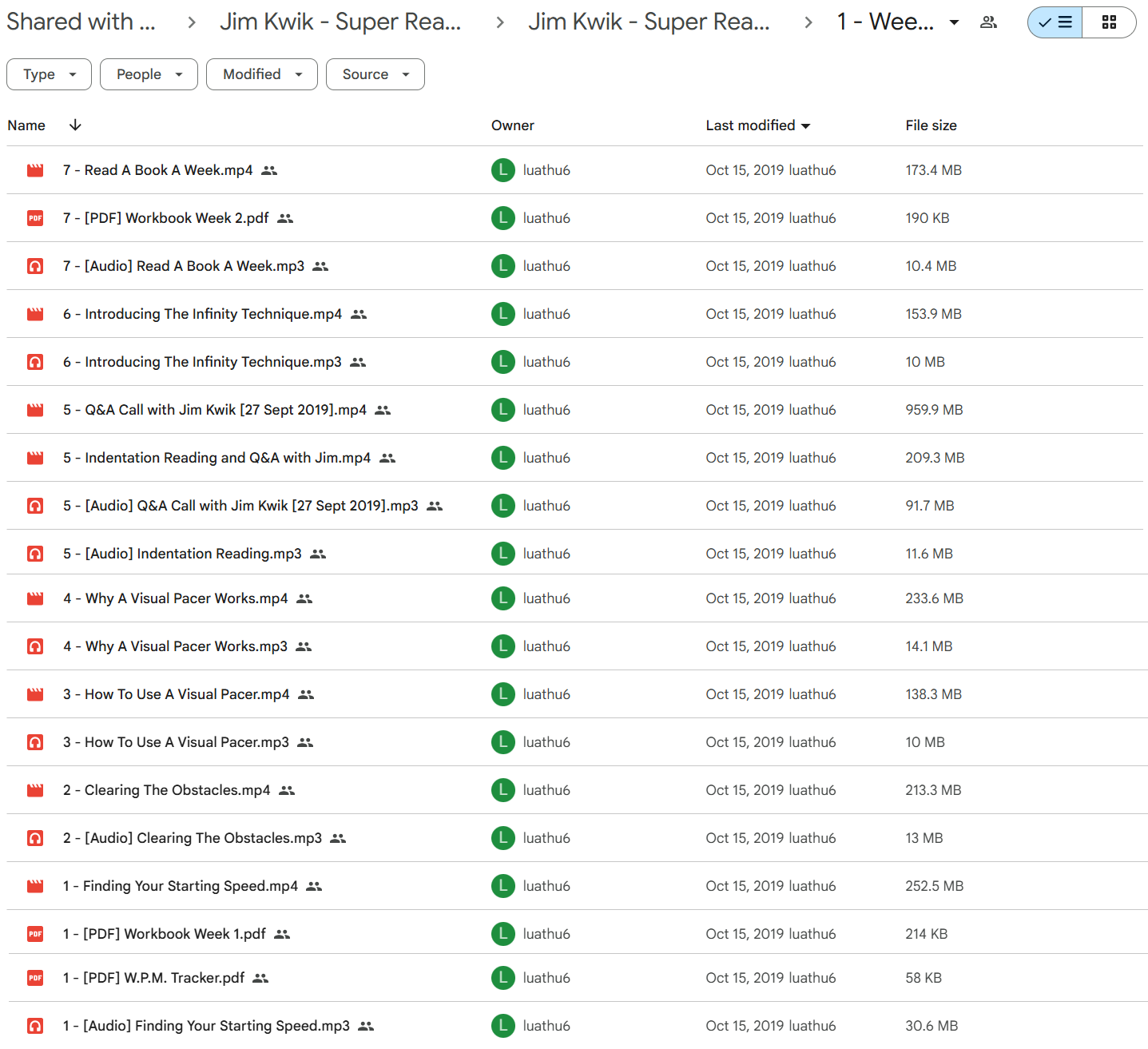Click the Owner column header
The image size is (1148, 1049).
pyautogui.click(x=513, y=125)
